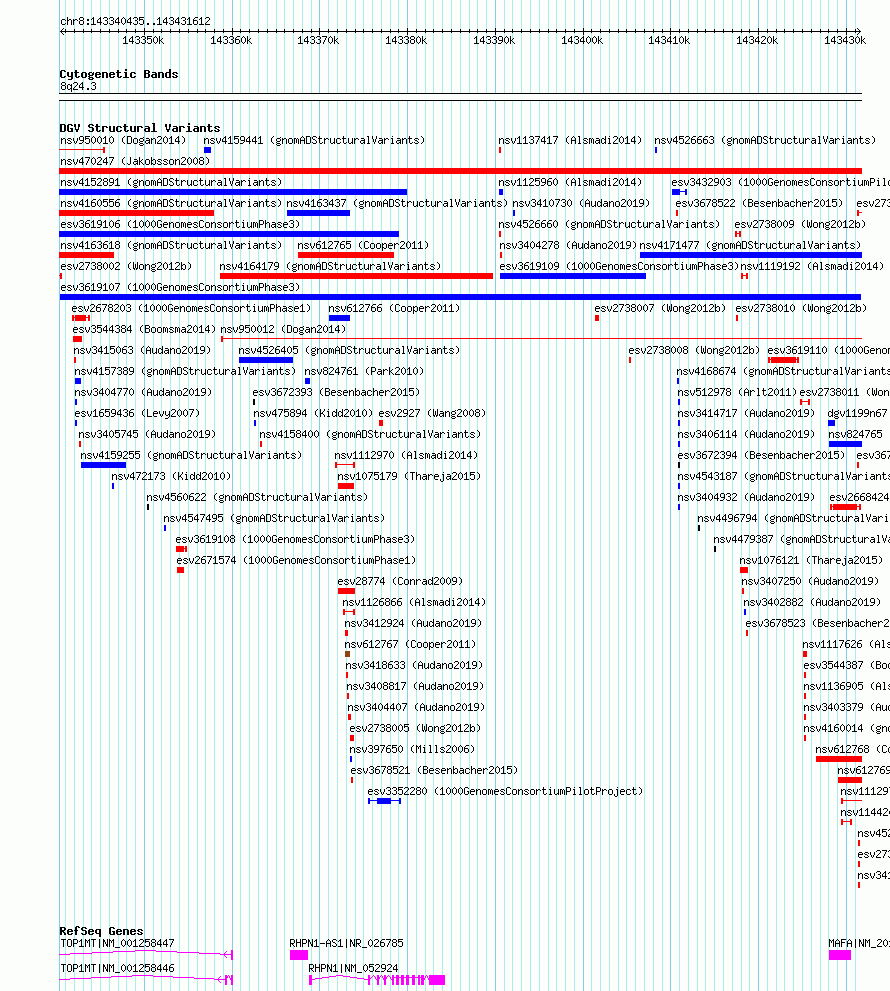Open variant nsv612767 (Cooper2011)
This screenshot has height=991, width=890.
pyautogui.click(x=411, y=645)
